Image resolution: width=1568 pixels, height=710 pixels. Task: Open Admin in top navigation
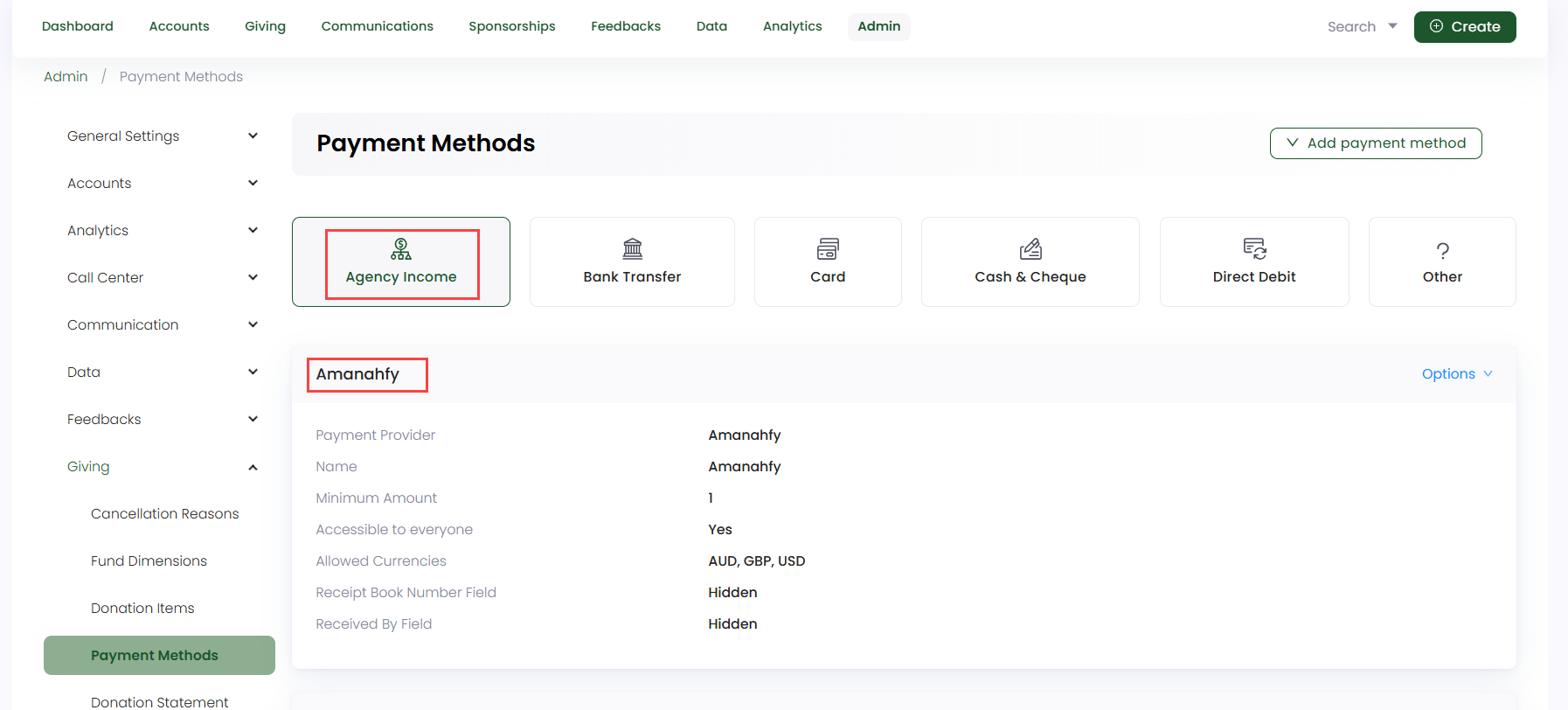point(879,26)
